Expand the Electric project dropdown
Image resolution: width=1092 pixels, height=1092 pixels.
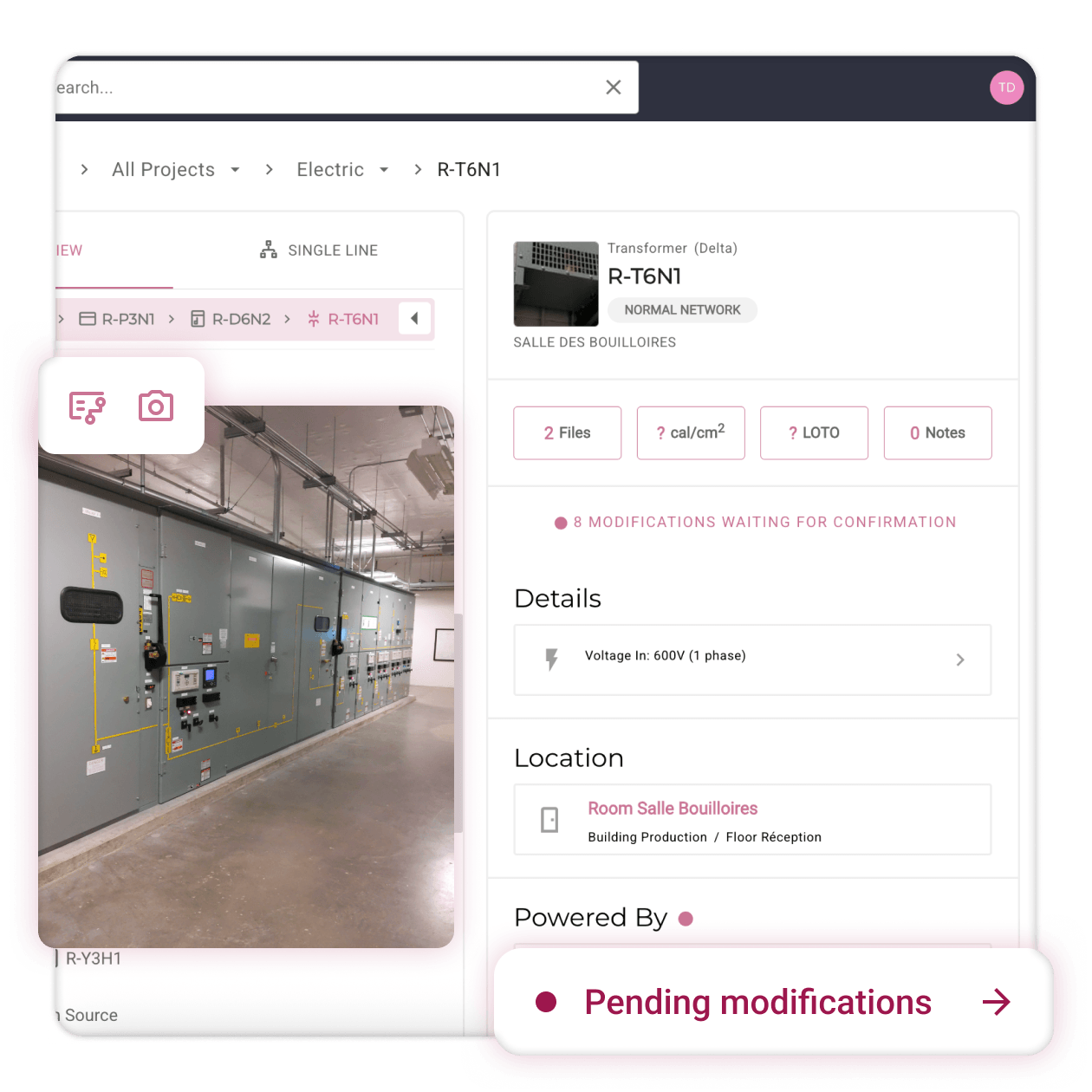(384, 170)
